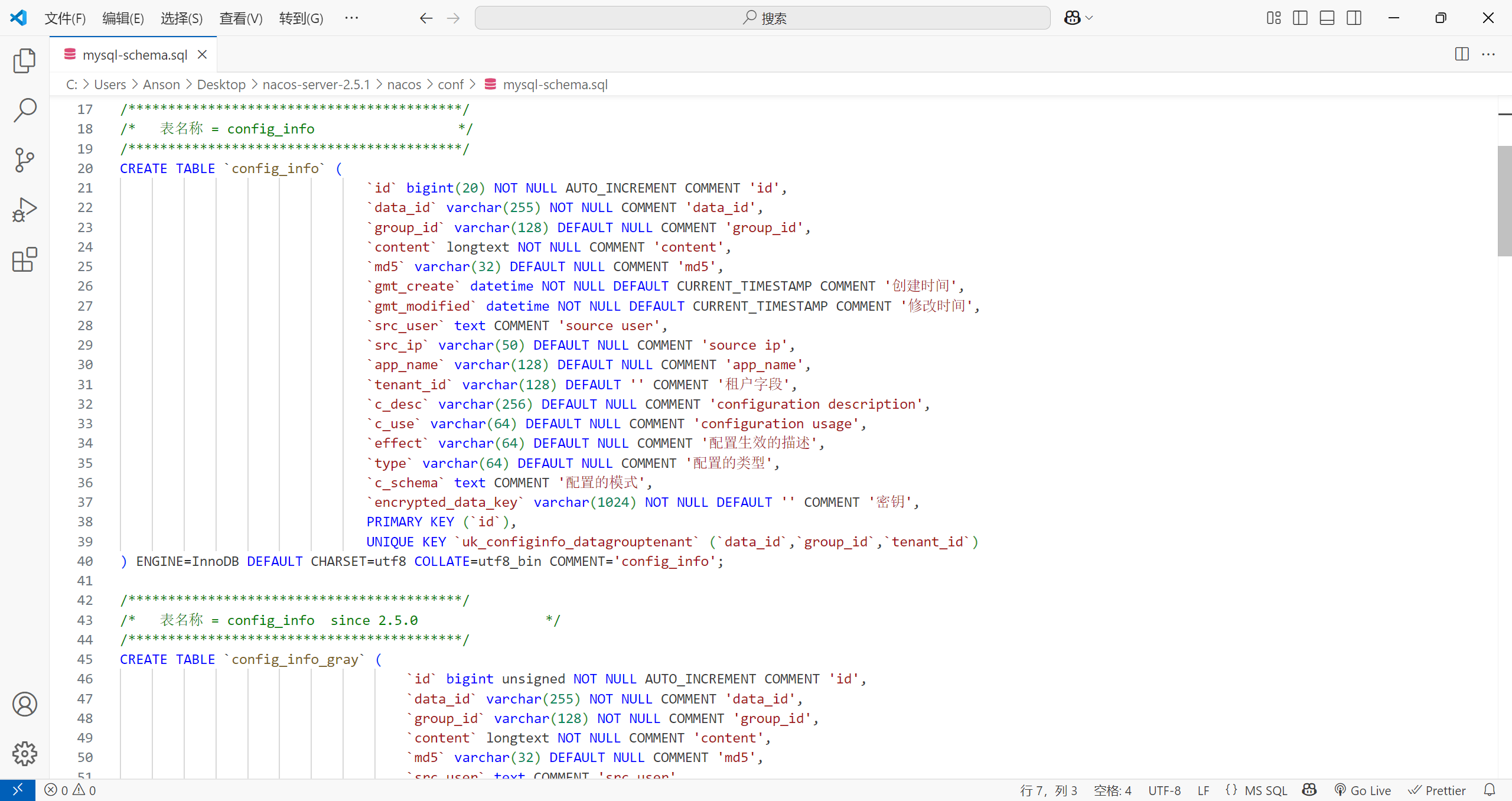The height and width of the screenshot is (801, 1512).
Task: Toggle the secondary side bar
Action: pyautogui.click(x=1354, y=18)
